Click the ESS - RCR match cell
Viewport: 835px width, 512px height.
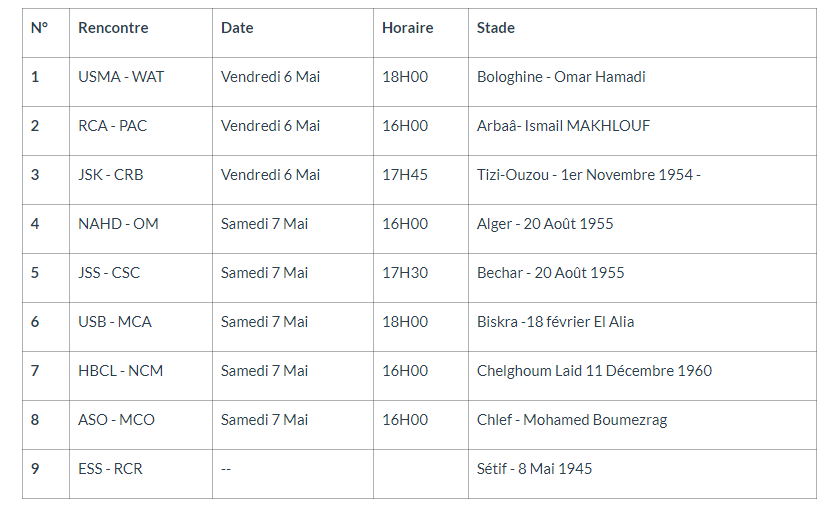click(110, 469)
